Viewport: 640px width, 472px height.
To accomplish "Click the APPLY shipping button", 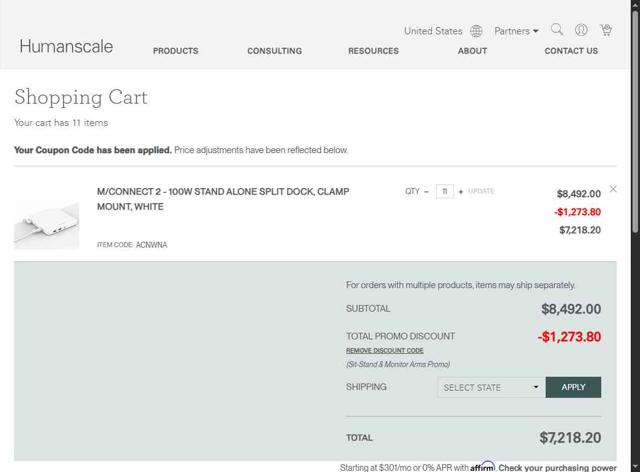I will pyautogui.click(x=573, y=387).
